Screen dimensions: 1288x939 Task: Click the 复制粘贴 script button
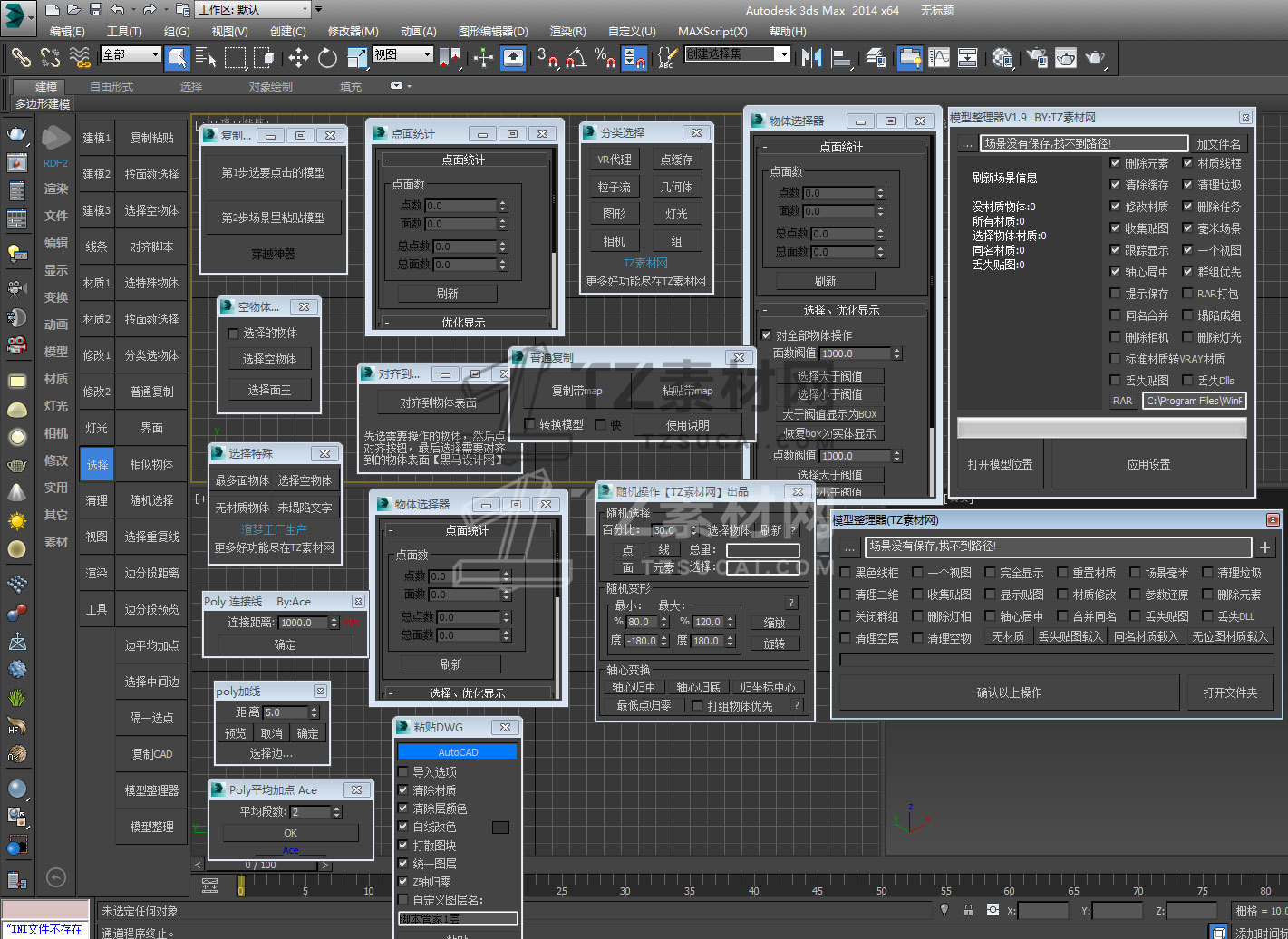click(x=151, y=138)
